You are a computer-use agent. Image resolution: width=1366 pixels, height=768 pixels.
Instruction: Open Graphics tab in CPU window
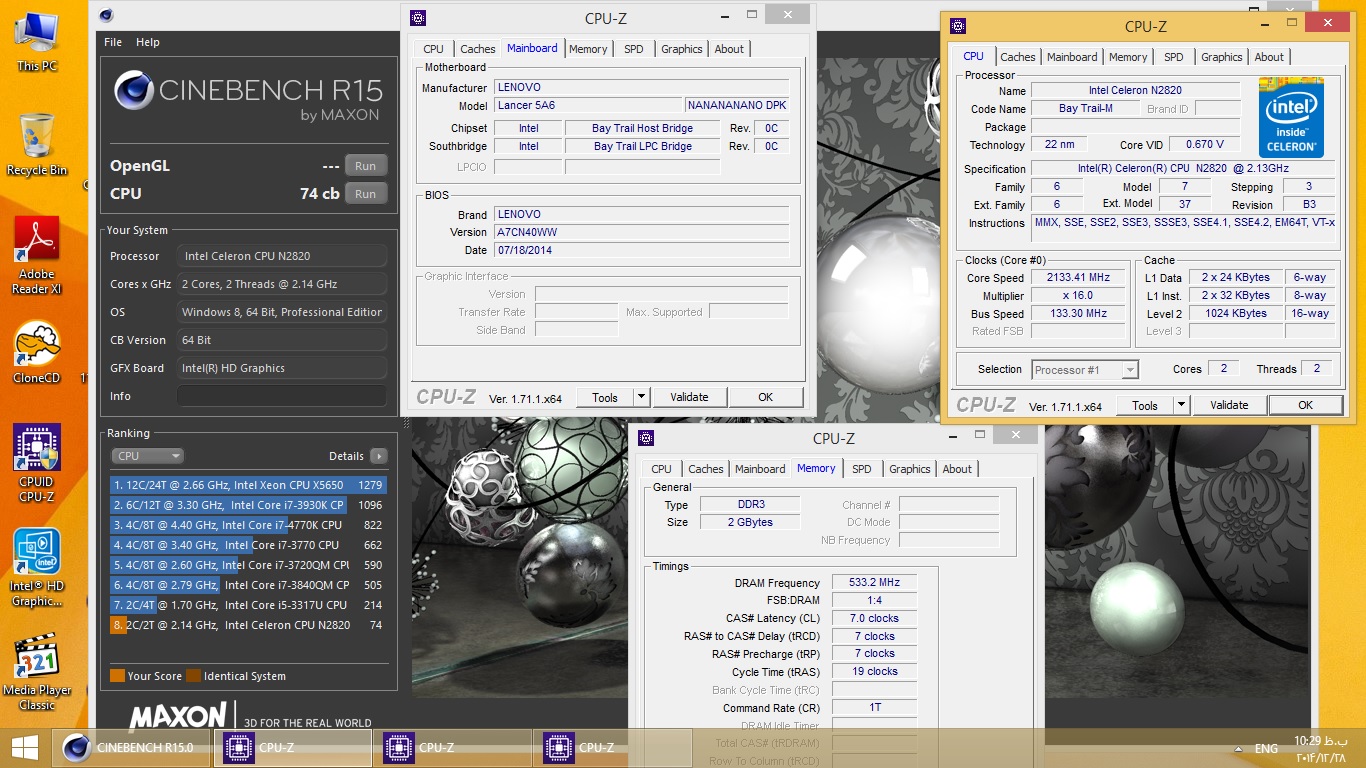tap(1222, 57)
